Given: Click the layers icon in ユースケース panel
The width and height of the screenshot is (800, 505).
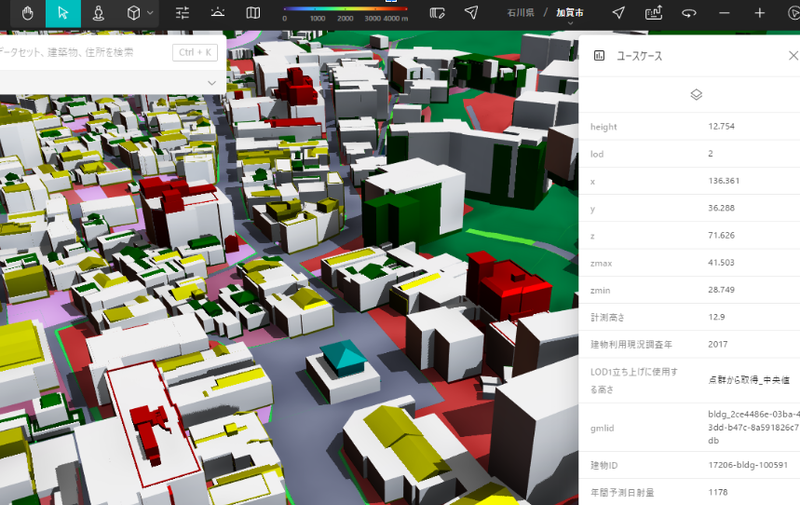Looking at the screenshot, I should coord(697,94).
